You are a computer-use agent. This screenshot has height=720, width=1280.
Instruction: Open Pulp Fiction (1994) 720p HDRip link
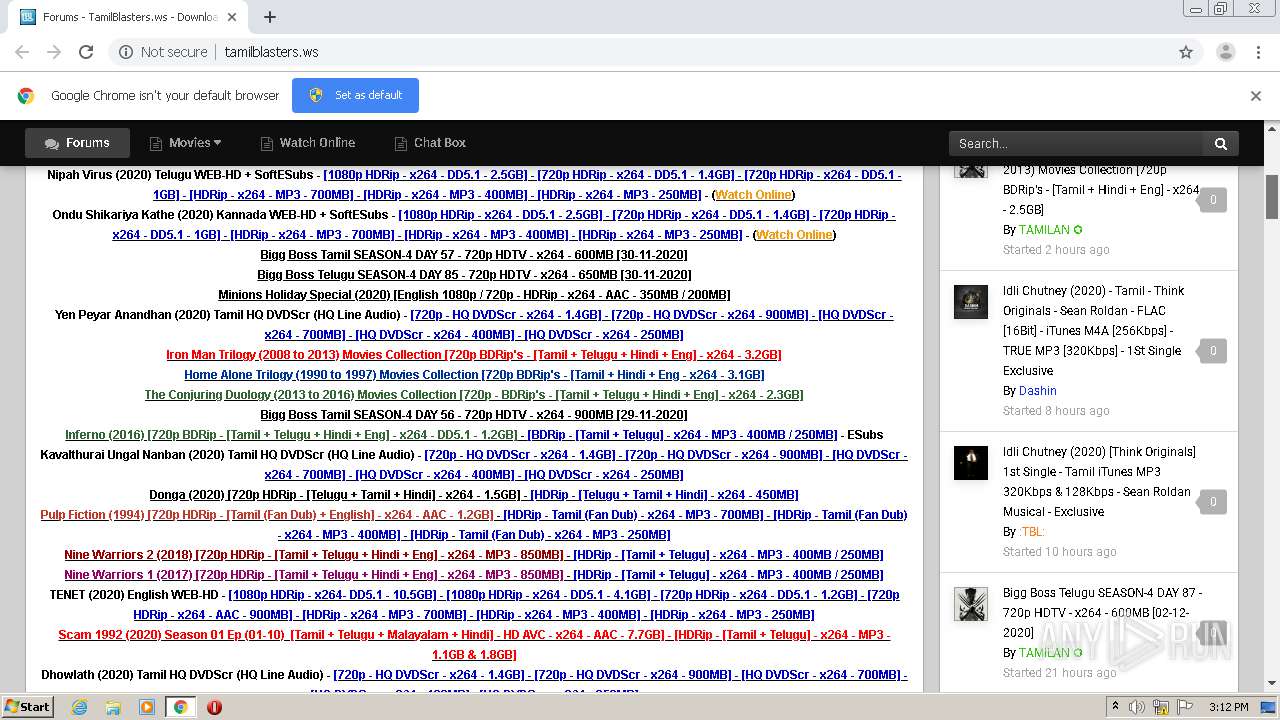tap(268, 515)
